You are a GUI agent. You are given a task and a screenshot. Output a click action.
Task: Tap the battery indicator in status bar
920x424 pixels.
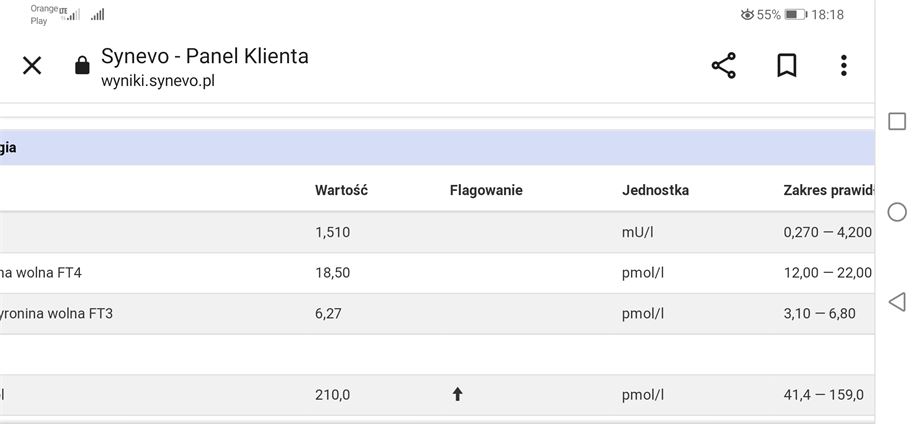coord(796,15)
